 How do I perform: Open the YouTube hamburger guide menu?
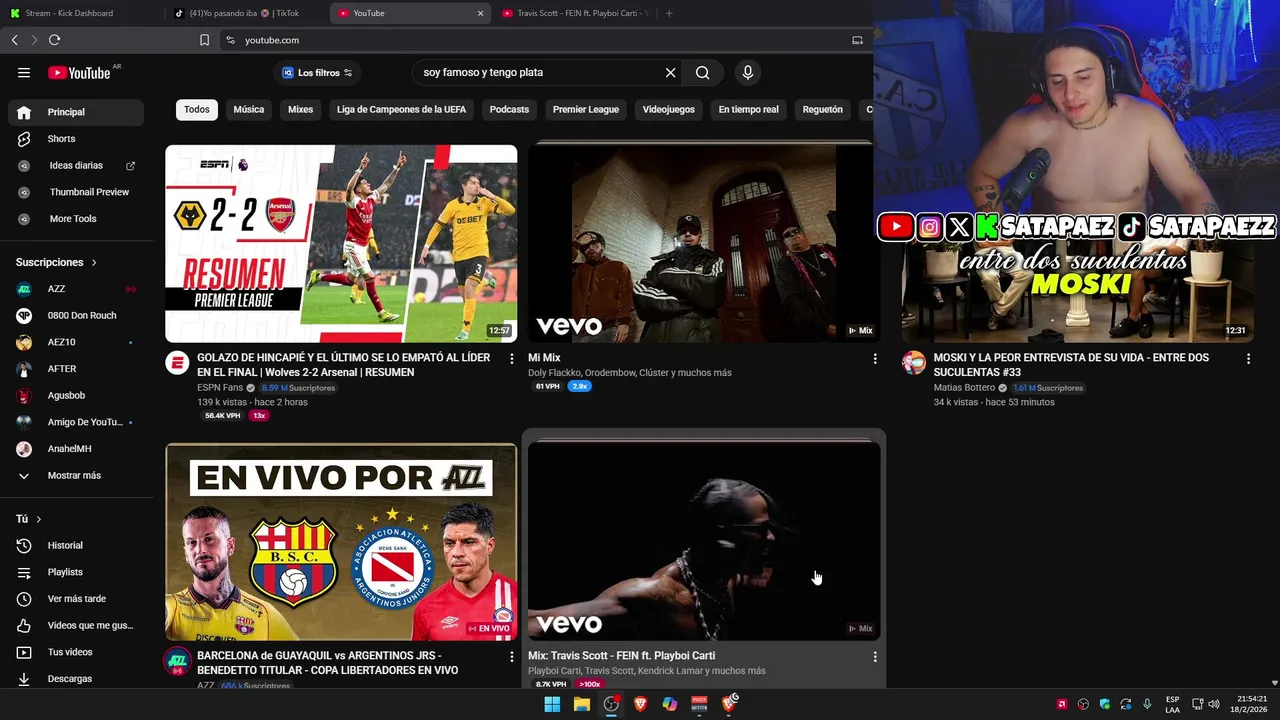point(24,72)
